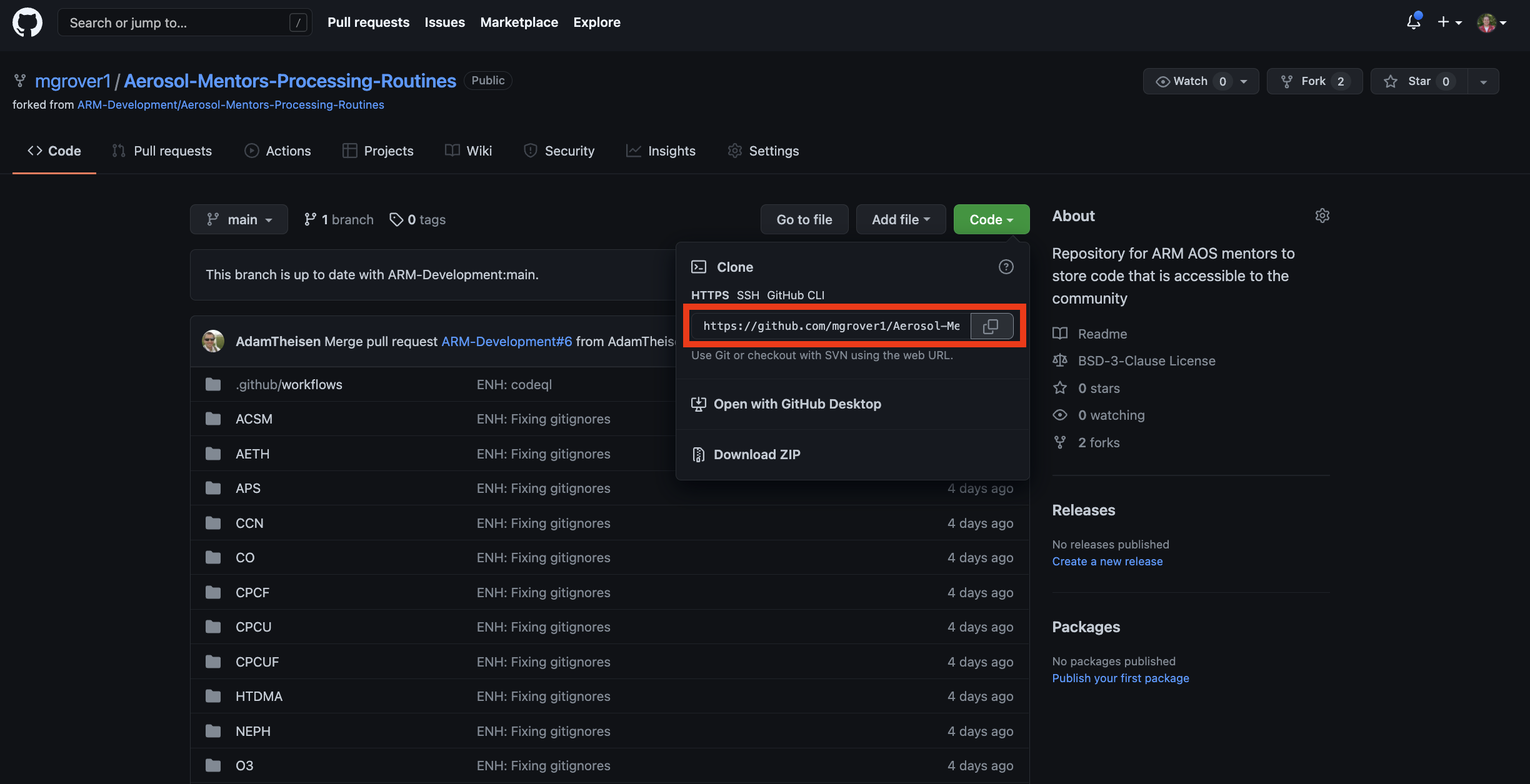Click the ACSM folder icon
The height and width of the screenshot is (784, 1530).
click(x=213, y=419)
